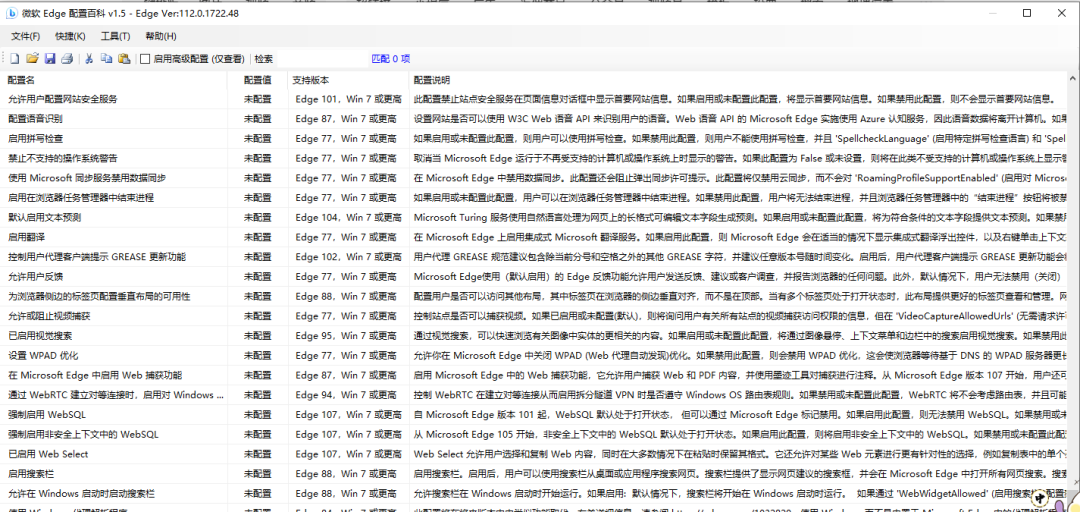
Task: Sort by the 配置说明 column header
Action: [740, 80]
